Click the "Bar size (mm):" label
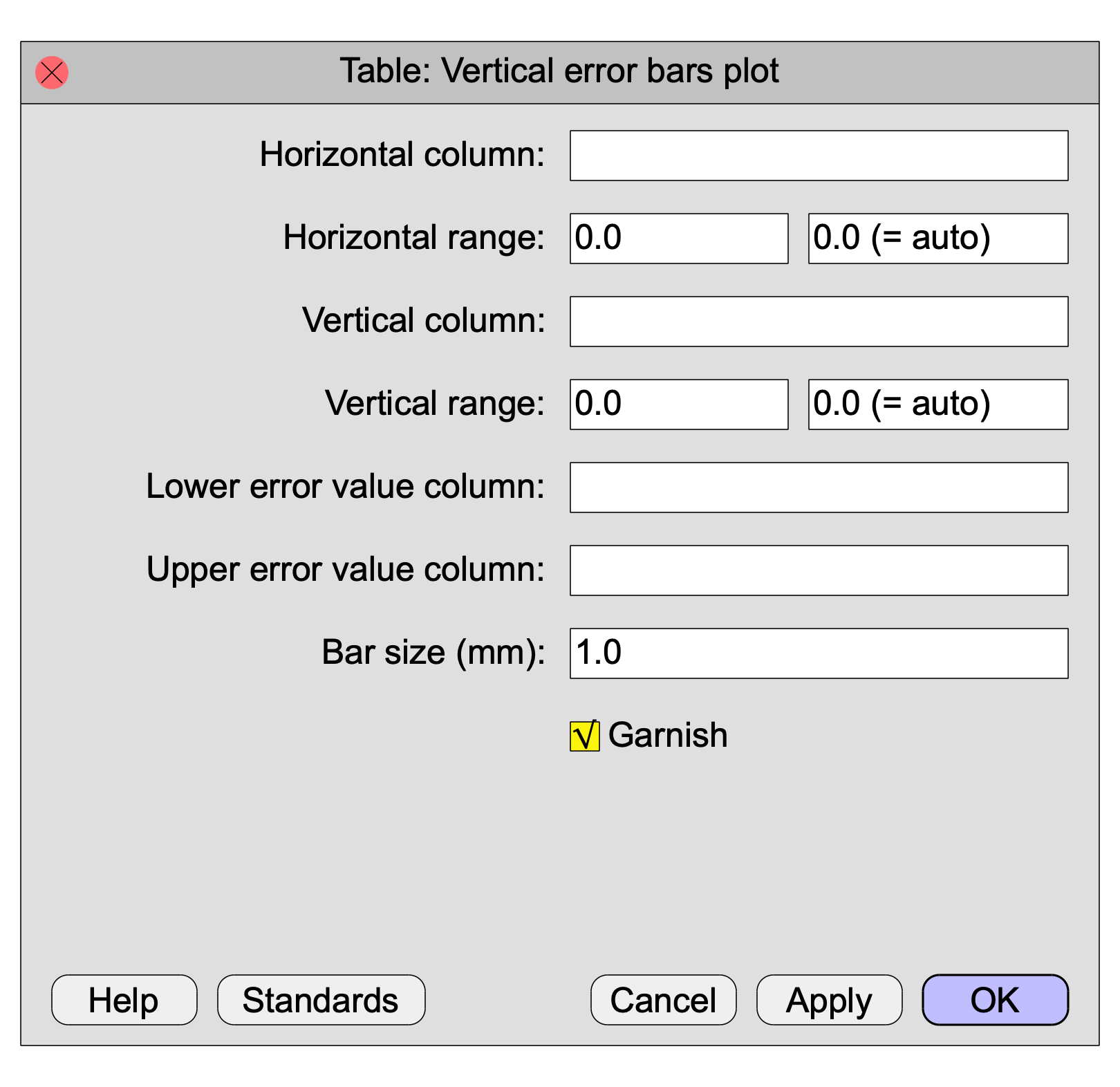Image resolution: width=1120 pixels, height=1087 pixels. click(x=433, y=653)
